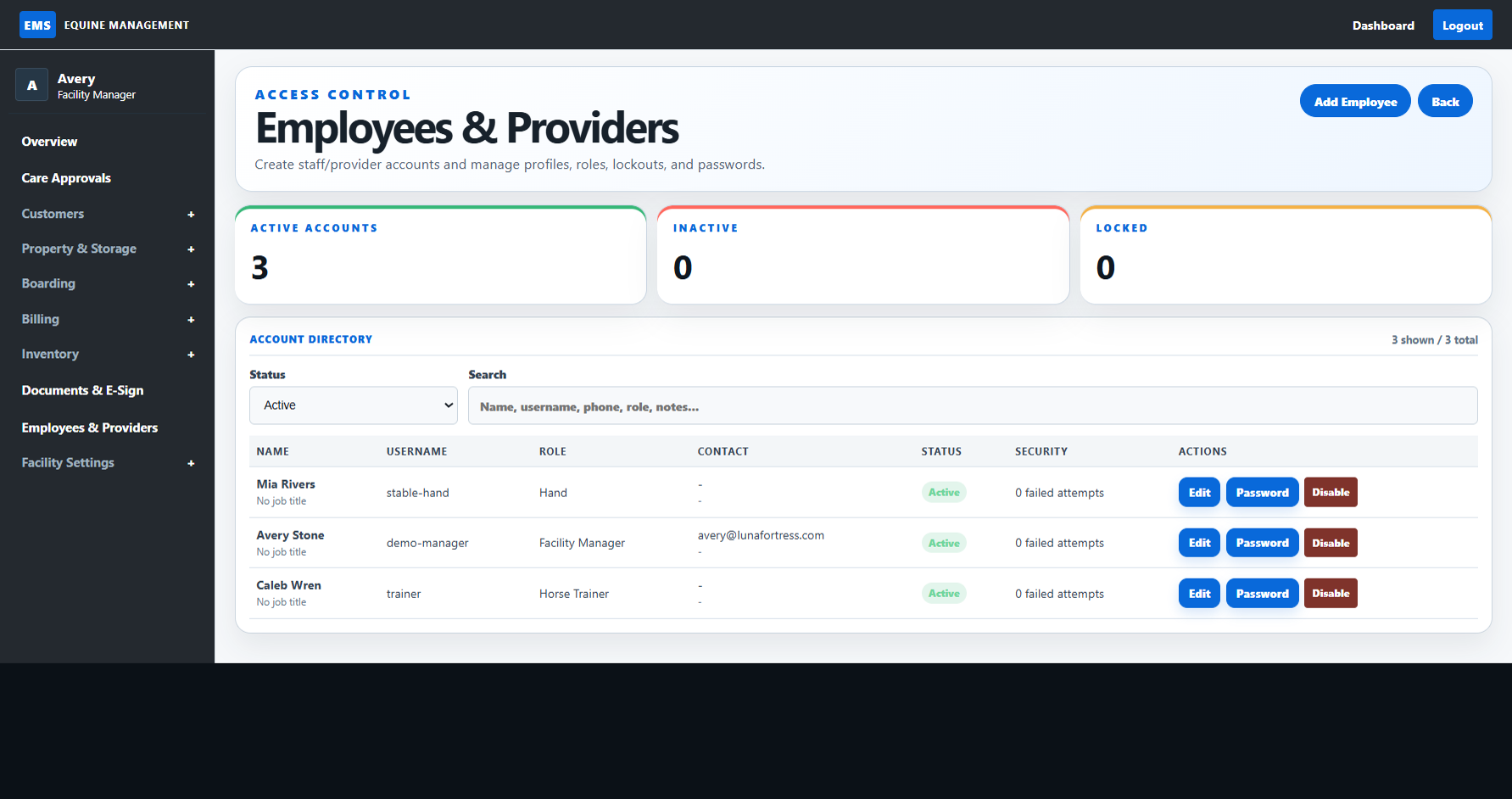Open Documents & E-Sign section

point(82,390)
